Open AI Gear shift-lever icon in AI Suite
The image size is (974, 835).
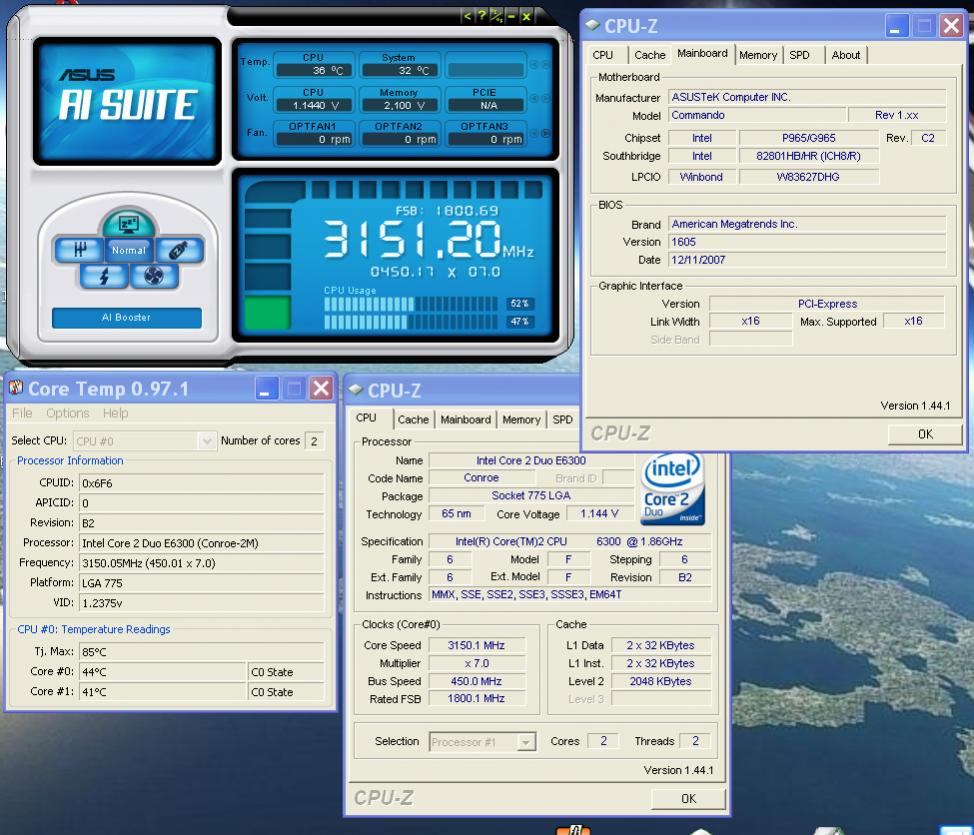pos(79,250)
